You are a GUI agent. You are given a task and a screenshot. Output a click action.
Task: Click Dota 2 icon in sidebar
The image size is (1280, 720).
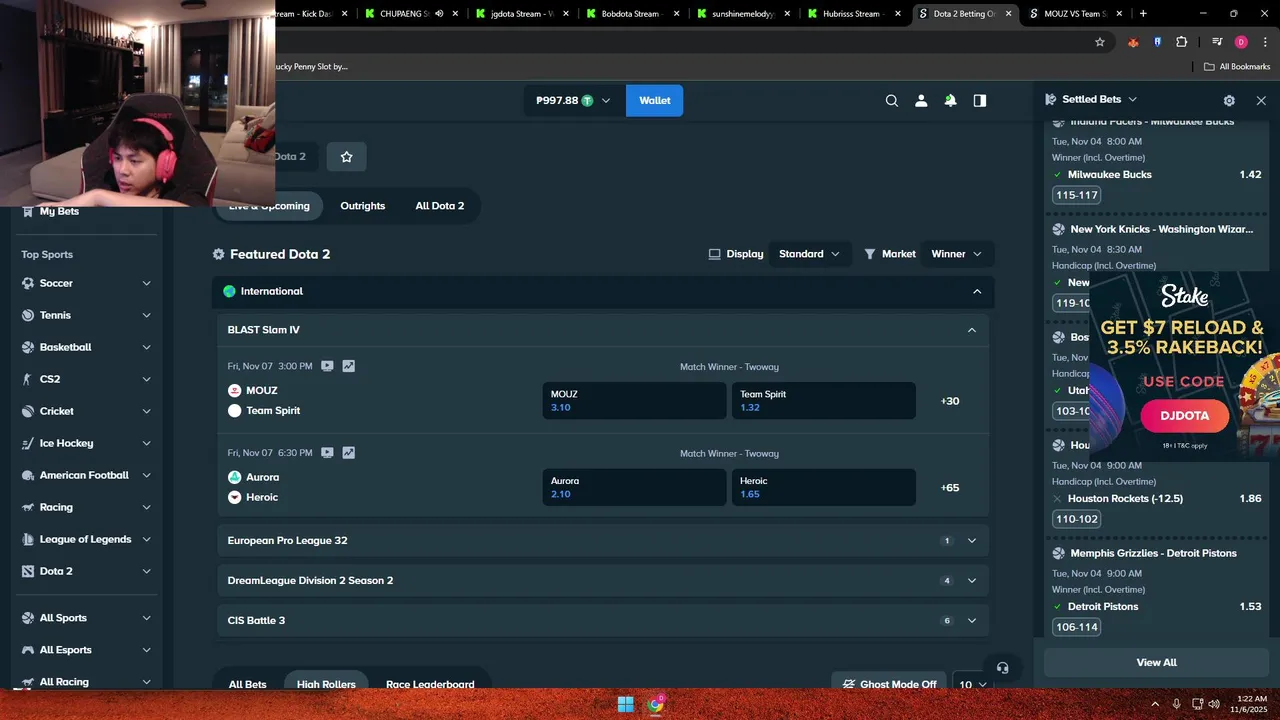(28, 571)
